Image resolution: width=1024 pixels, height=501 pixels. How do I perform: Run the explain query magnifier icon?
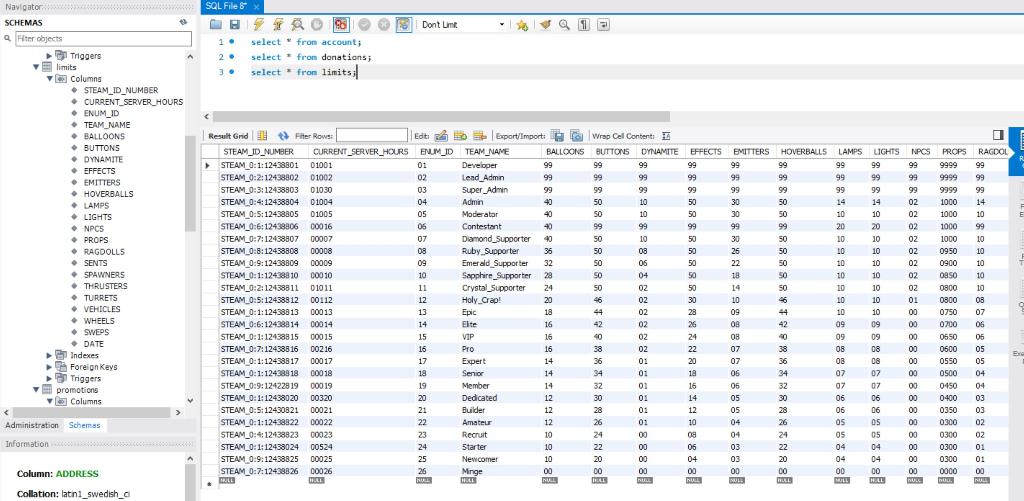296,24
